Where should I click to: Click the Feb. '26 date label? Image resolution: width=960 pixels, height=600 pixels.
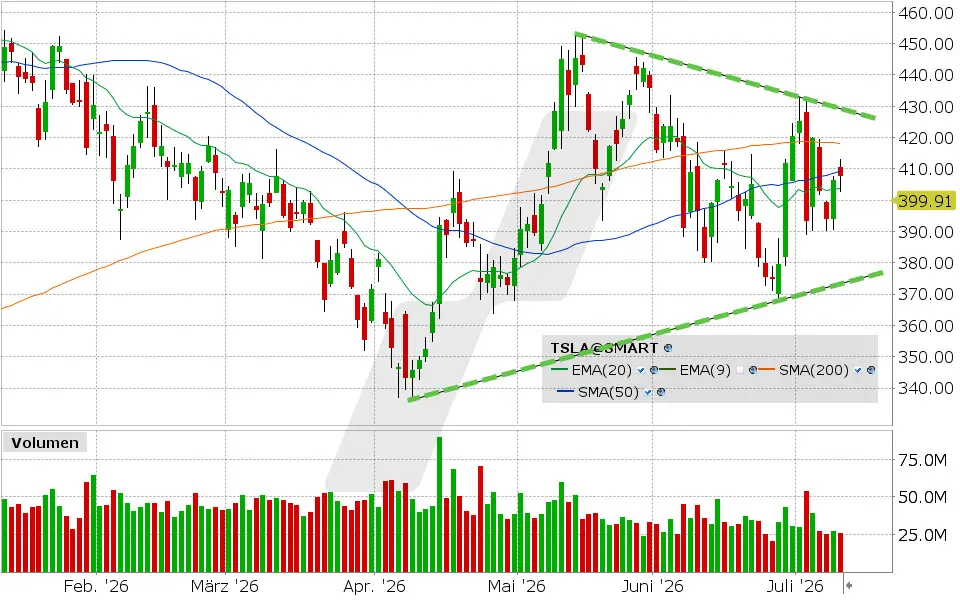pyautogui.click(x=96, y=586)
